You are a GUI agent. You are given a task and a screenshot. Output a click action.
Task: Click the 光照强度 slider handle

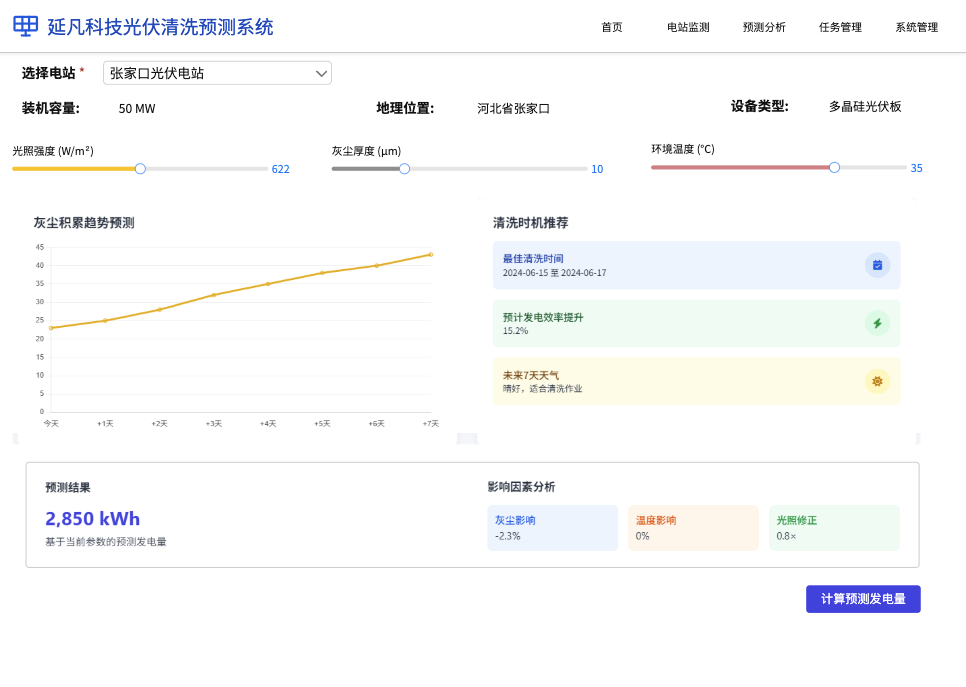[x=140, y=169]
